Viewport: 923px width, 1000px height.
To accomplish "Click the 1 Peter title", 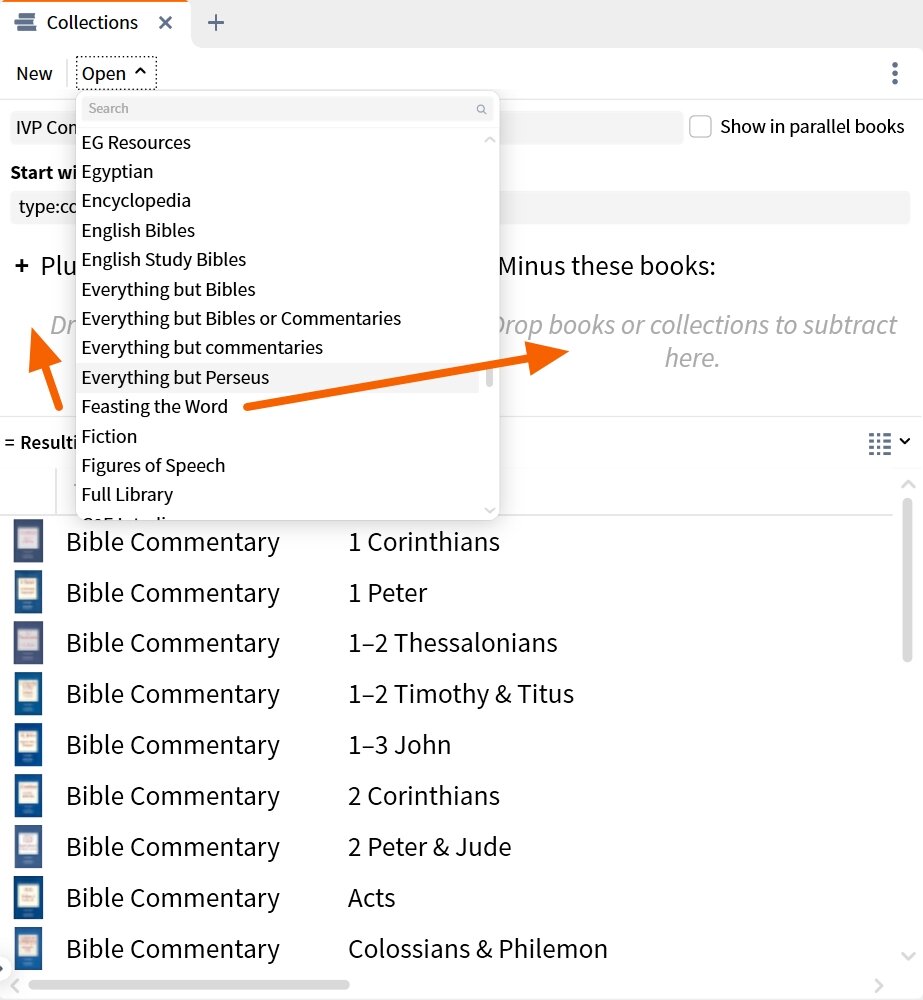I will [x=387, y=593].
